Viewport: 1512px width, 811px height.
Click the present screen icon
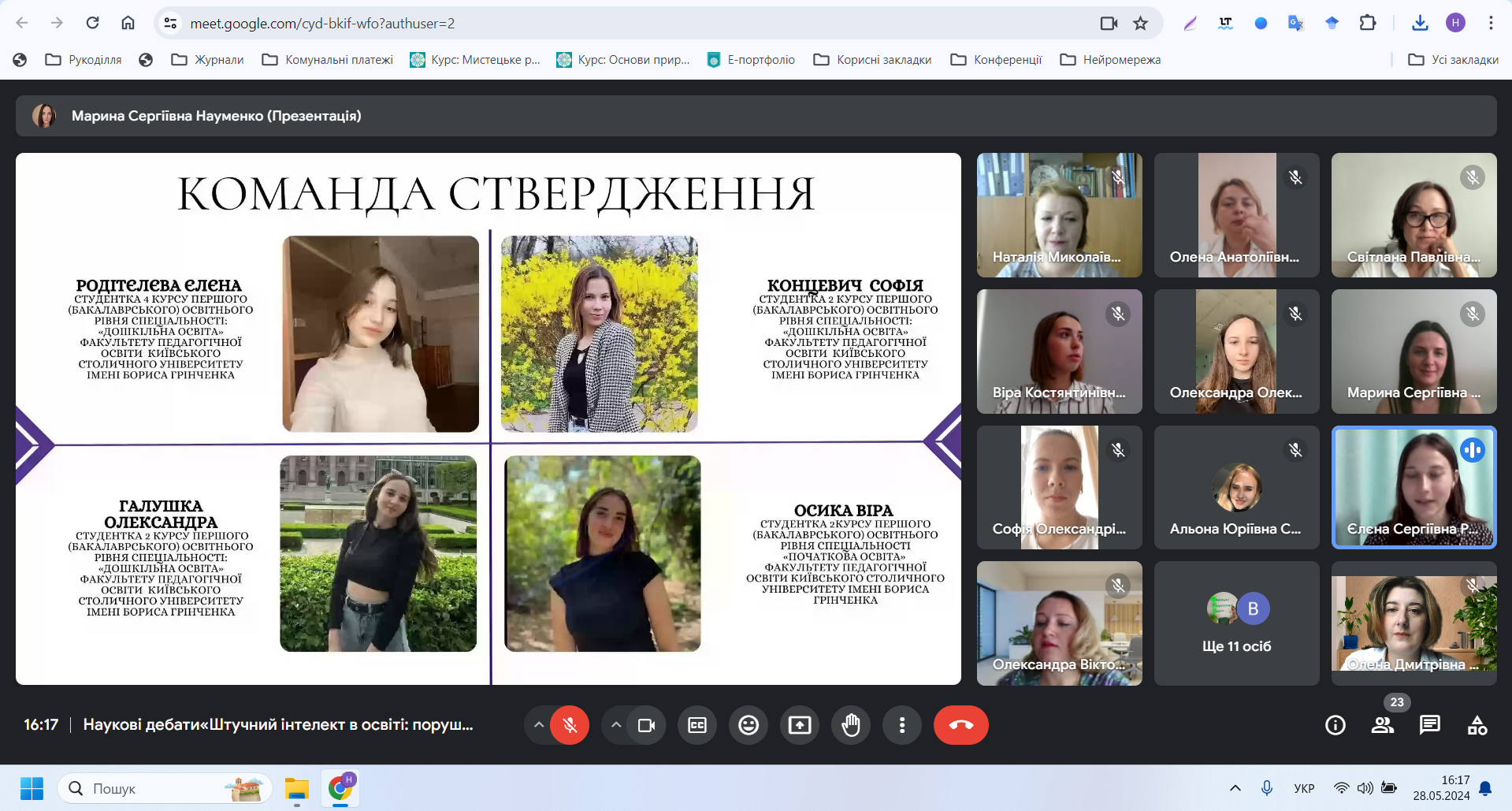[x=800, y=725]
